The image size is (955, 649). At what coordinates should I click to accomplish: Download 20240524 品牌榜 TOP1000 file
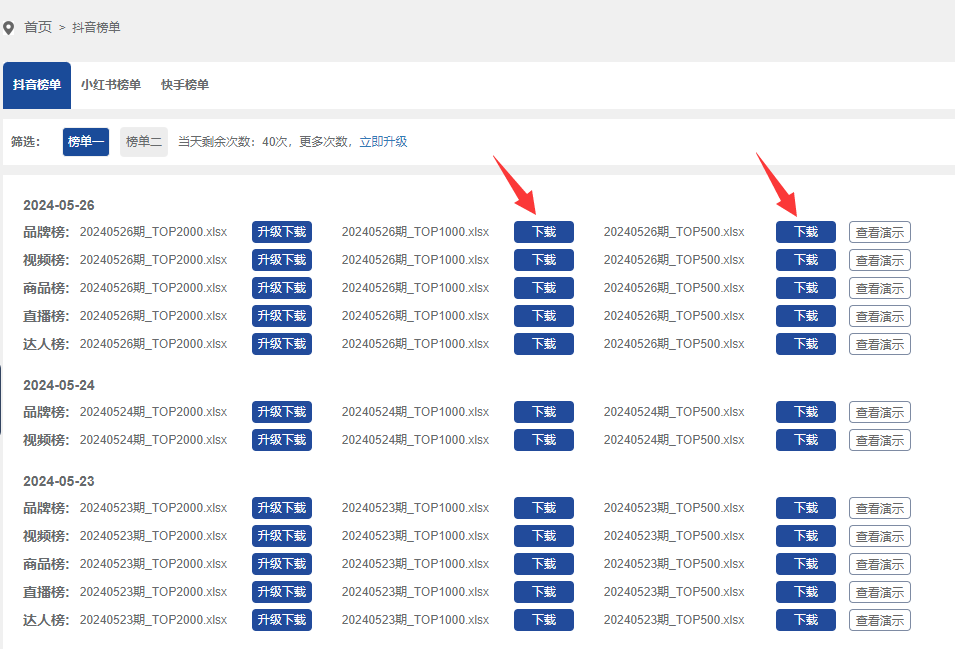click(x=544, y=412)
